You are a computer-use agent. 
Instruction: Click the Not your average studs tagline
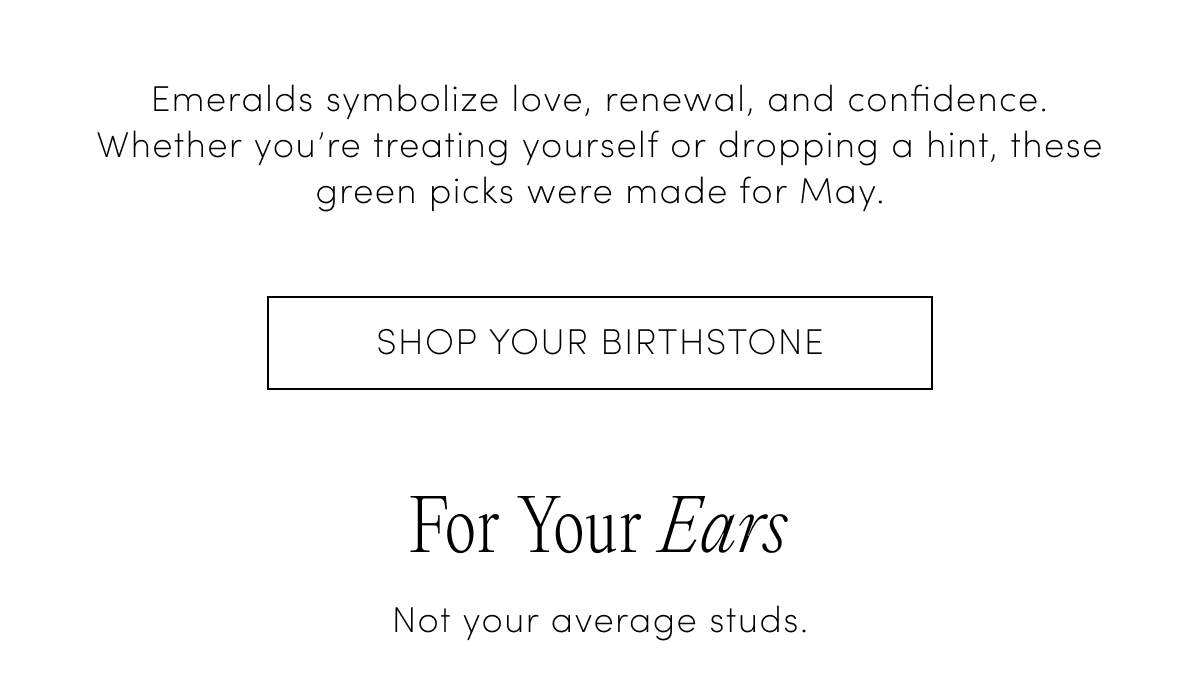click(600, 621)
